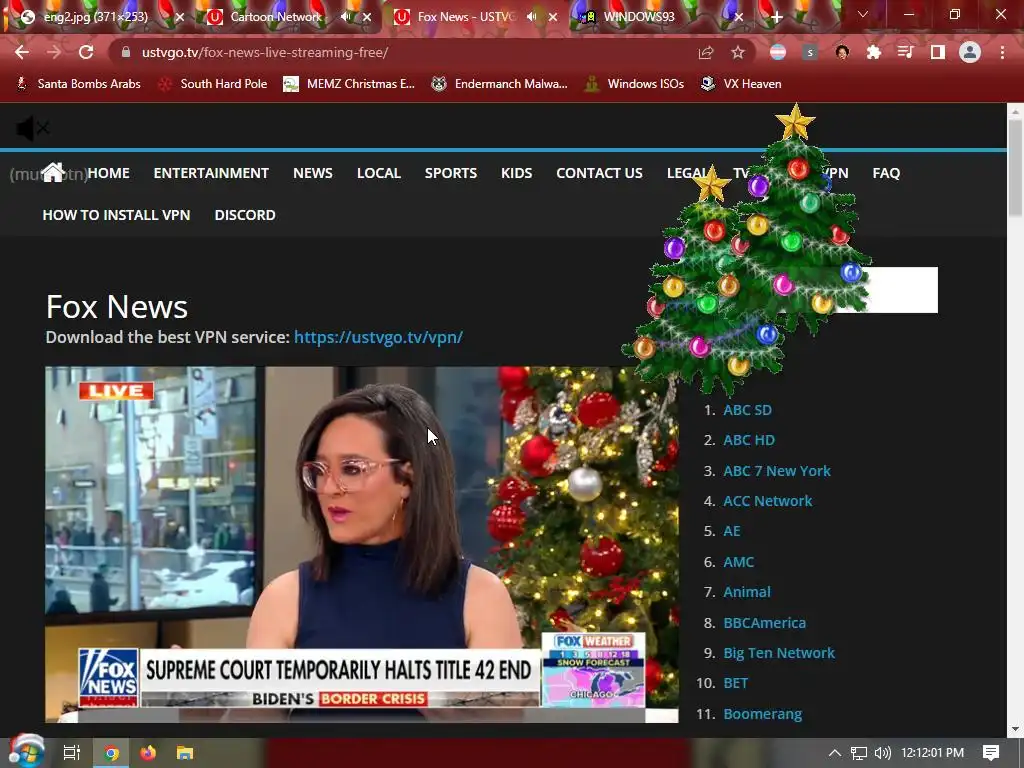Switch to the Cartoon Network tab

(x=276, y=17)
